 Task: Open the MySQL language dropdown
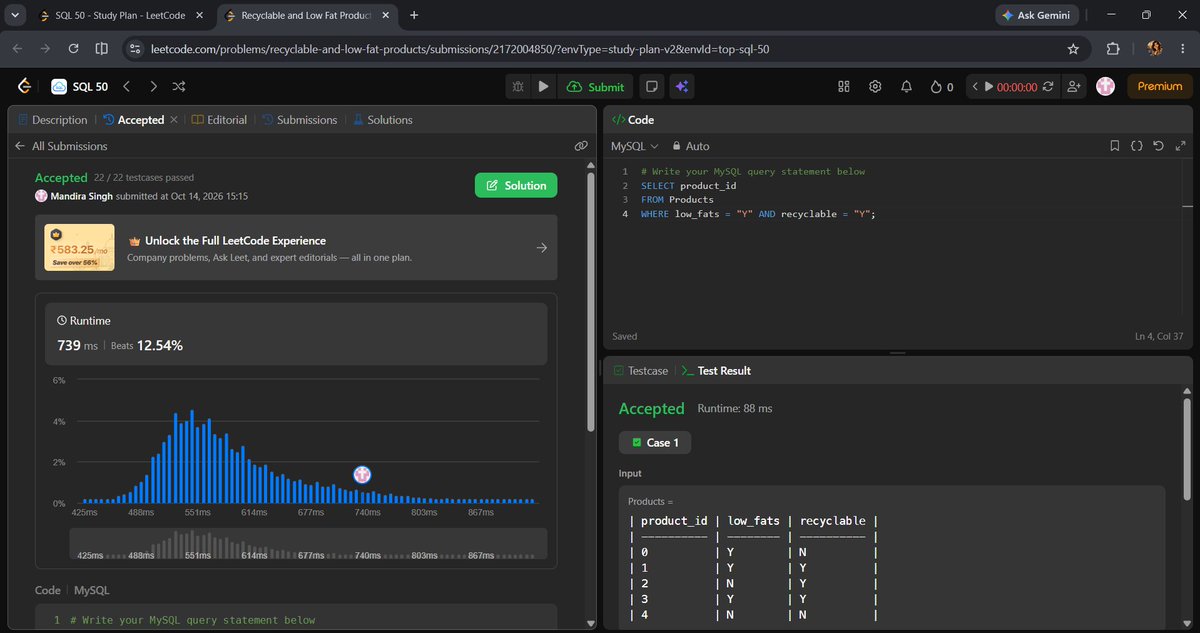pyautogui.click(x=635, y=146)
